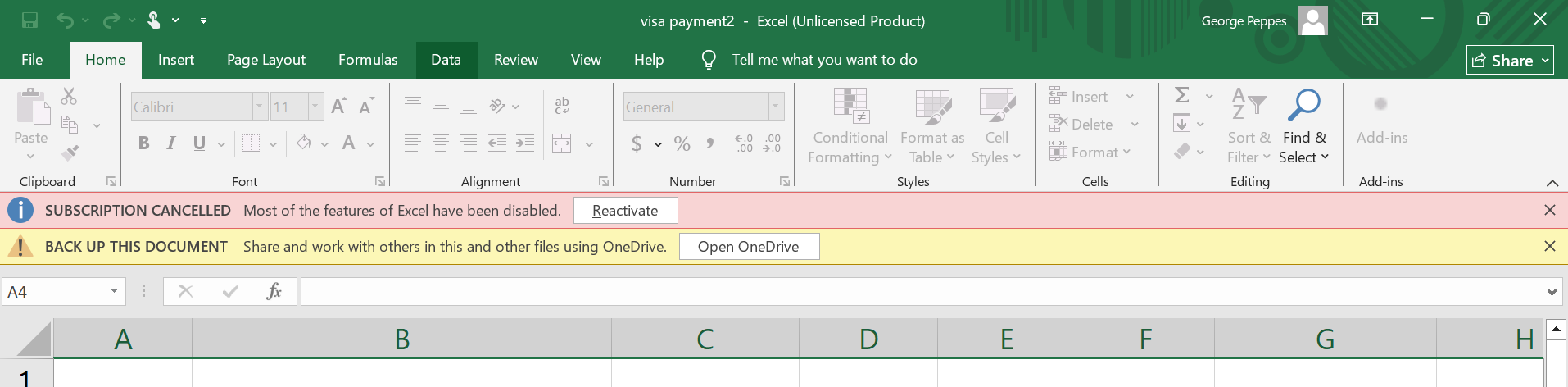
Task: Switch to the Insert tab
Action: [176, 60]
